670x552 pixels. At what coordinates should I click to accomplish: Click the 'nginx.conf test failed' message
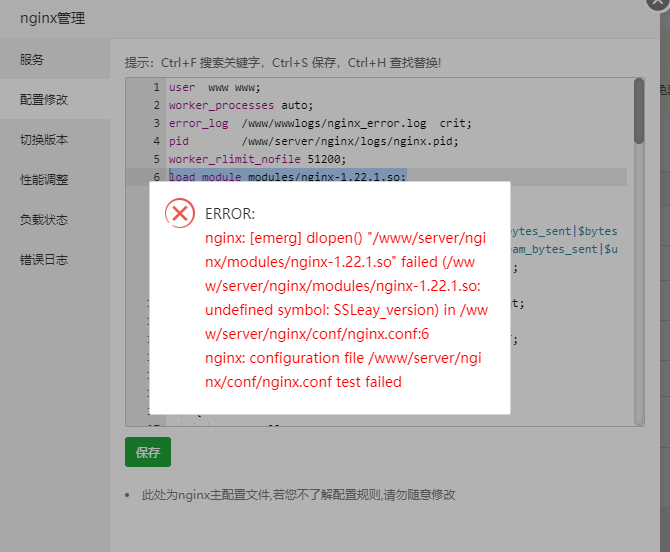coord(332,382)
